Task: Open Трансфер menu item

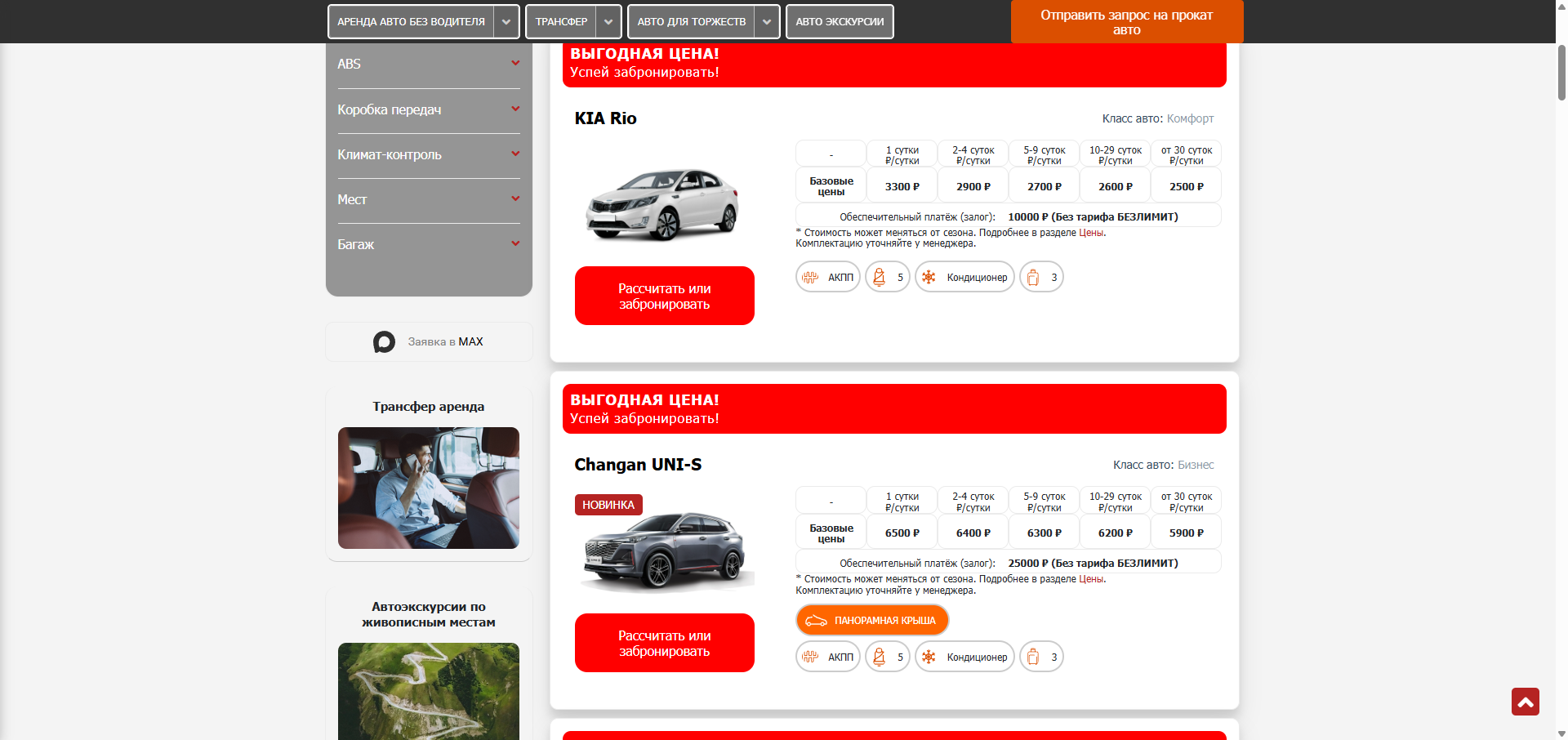Action: [561, 22]
